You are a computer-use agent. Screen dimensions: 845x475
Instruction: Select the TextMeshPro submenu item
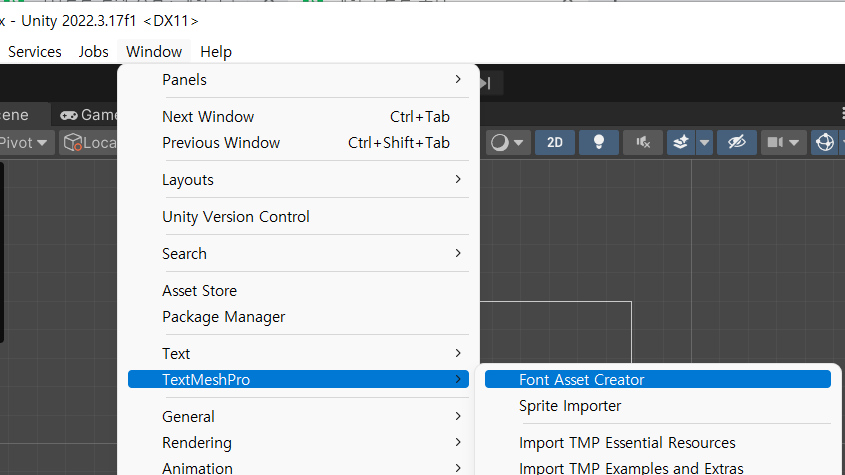tap(298, 380)
